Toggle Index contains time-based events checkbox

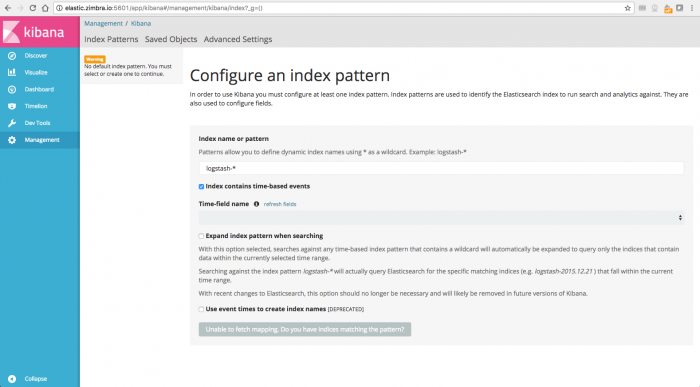pyautogui.click(x=201, y=187)
